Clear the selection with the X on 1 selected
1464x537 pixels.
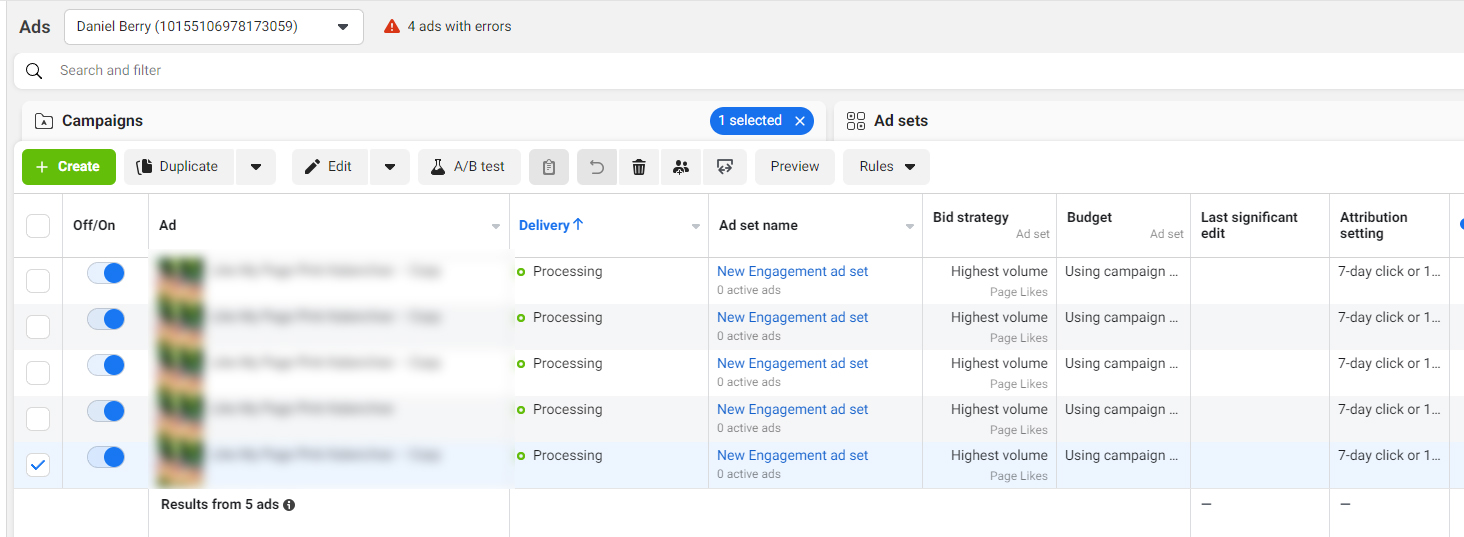pos(800,121)
